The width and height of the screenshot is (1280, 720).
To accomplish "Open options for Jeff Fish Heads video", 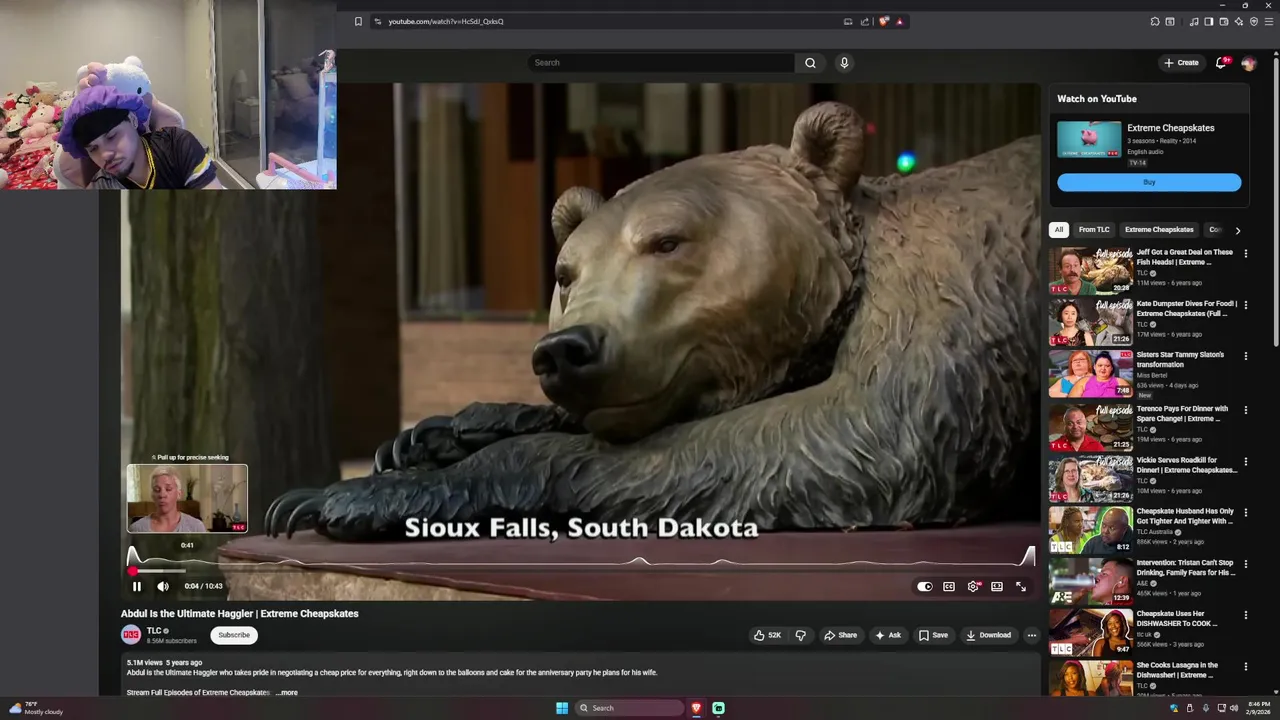I will pyautogui.click(x=1246, y=254).
